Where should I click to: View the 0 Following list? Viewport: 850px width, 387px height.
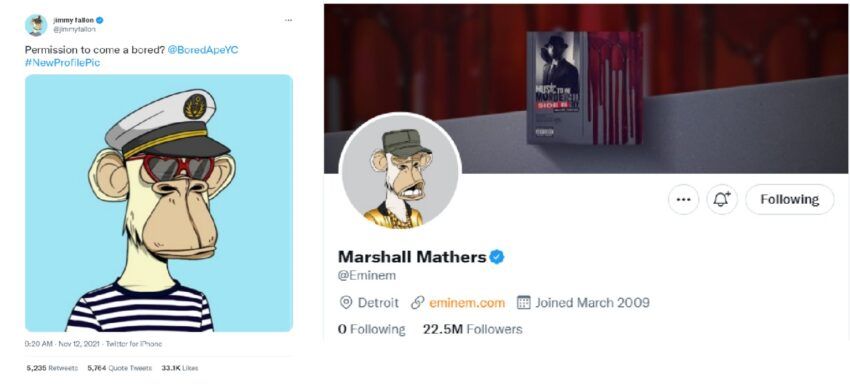(371, 330)
